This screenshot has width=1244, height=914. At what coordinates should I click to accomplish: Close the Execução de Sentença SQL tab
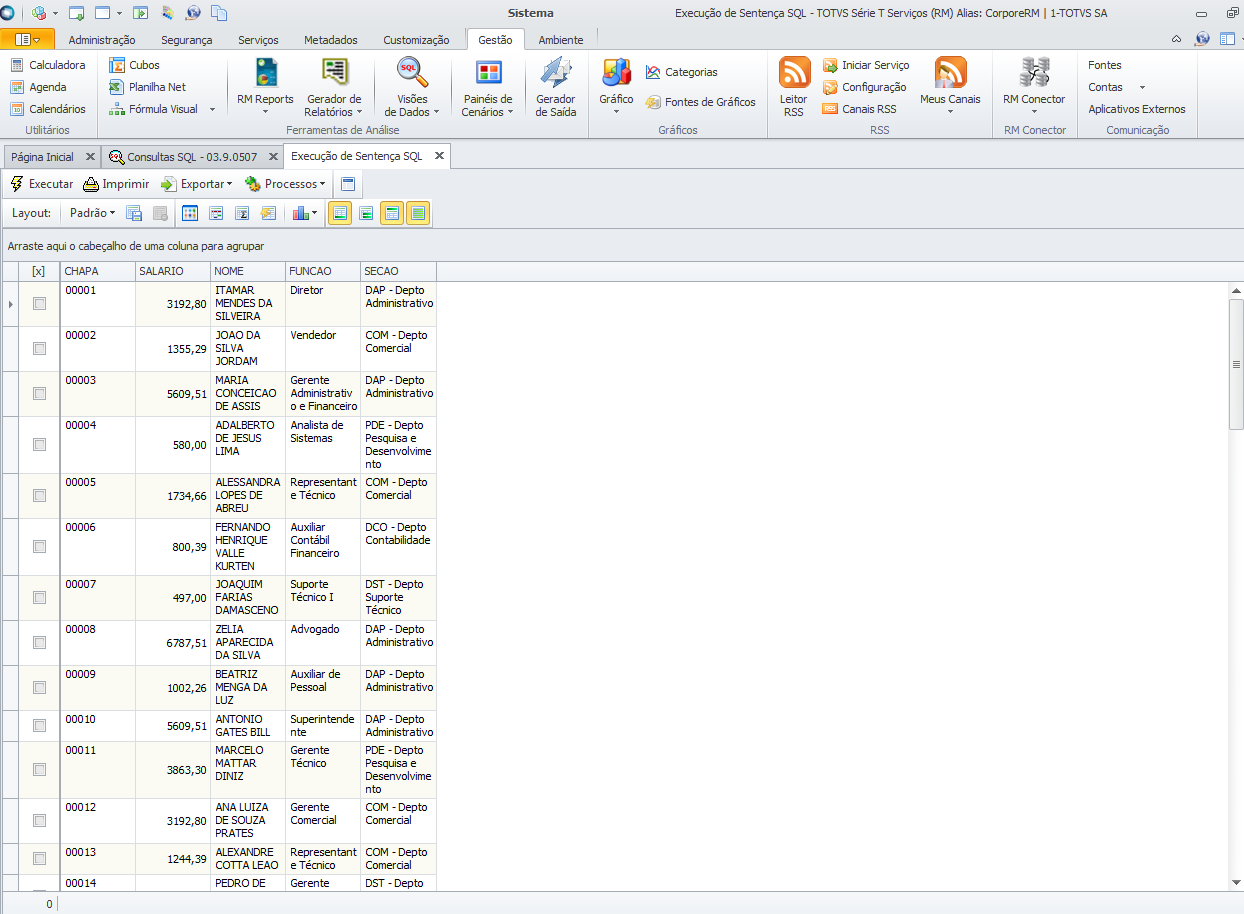pyautogui.click(x=438, y=157)
